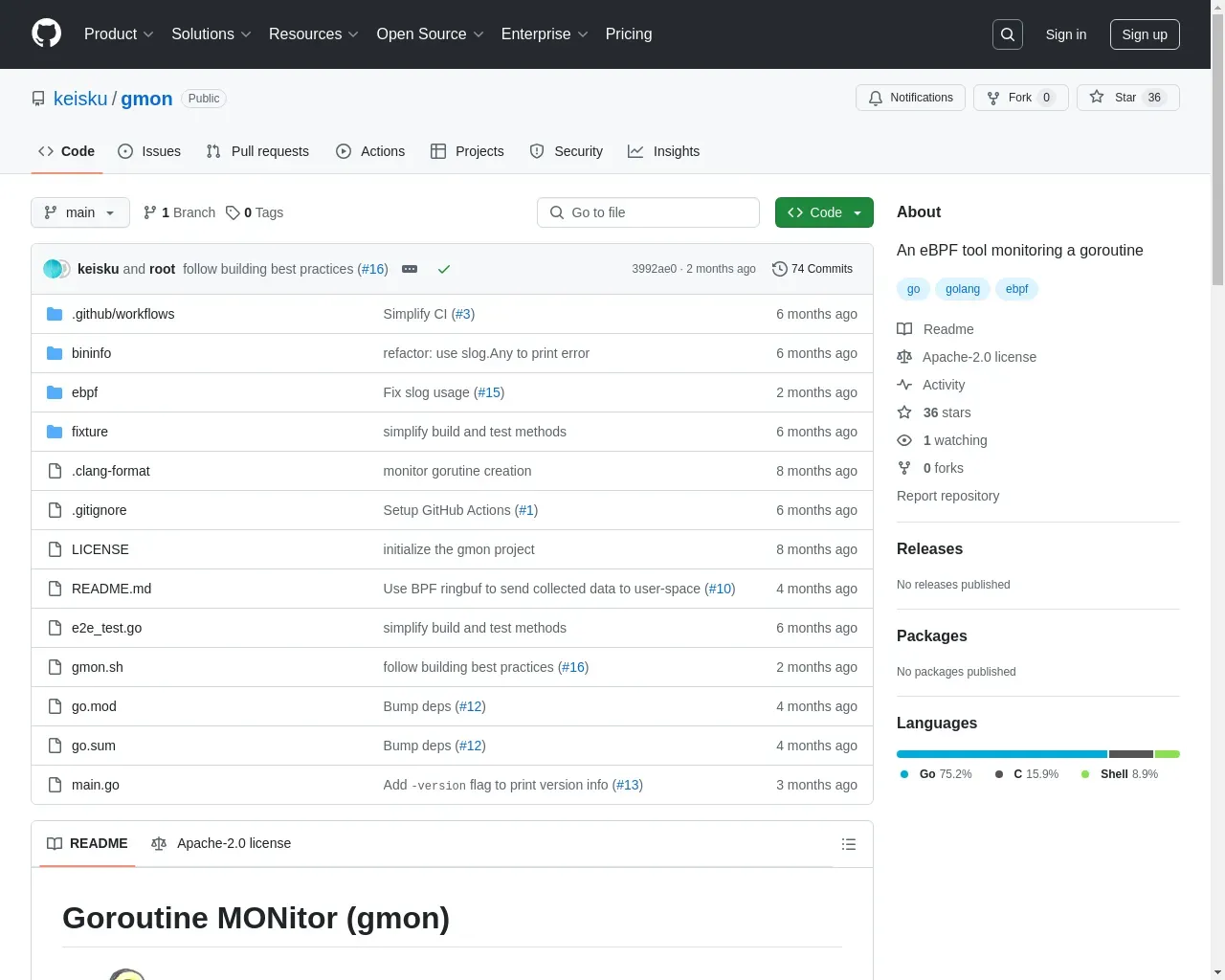This screenshot has width=1225, height=980.
Task: Switch to the Projects tab
Action: click(x=467, y=151)
